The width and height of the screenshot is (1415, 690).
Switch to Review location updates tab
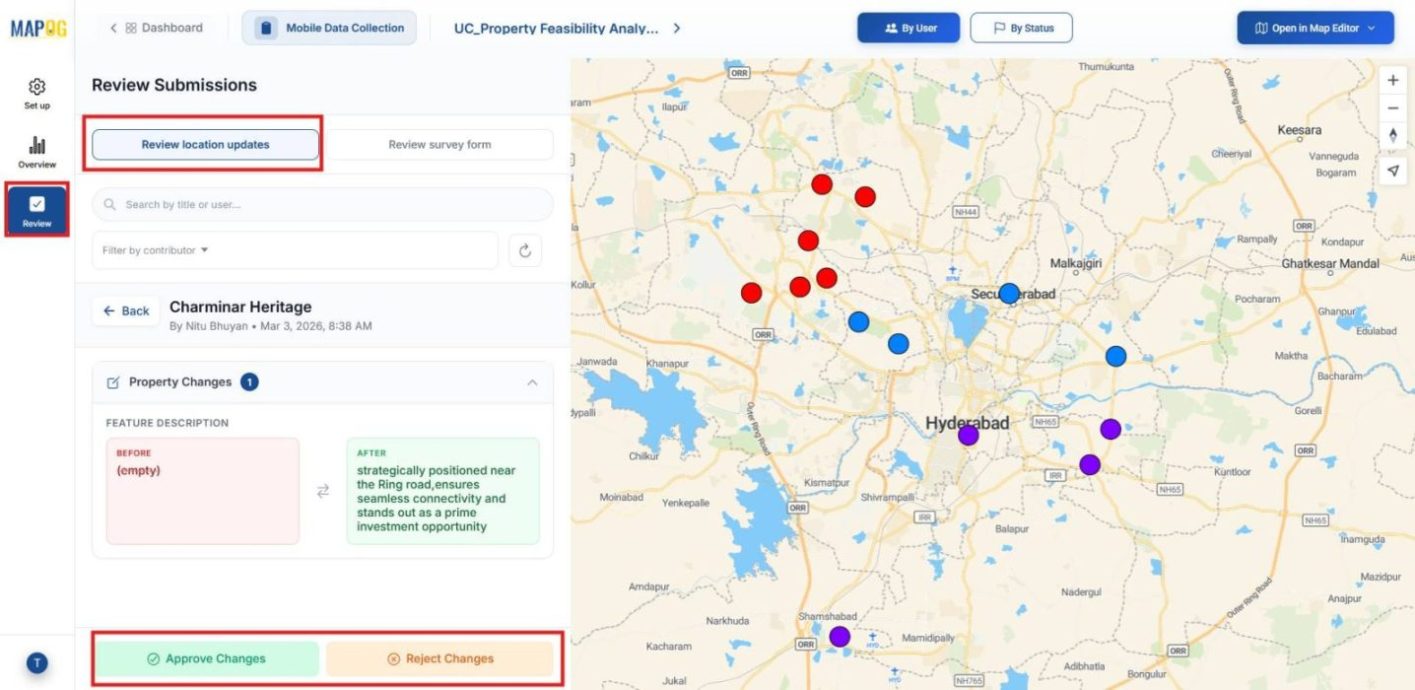pos(204,143)
